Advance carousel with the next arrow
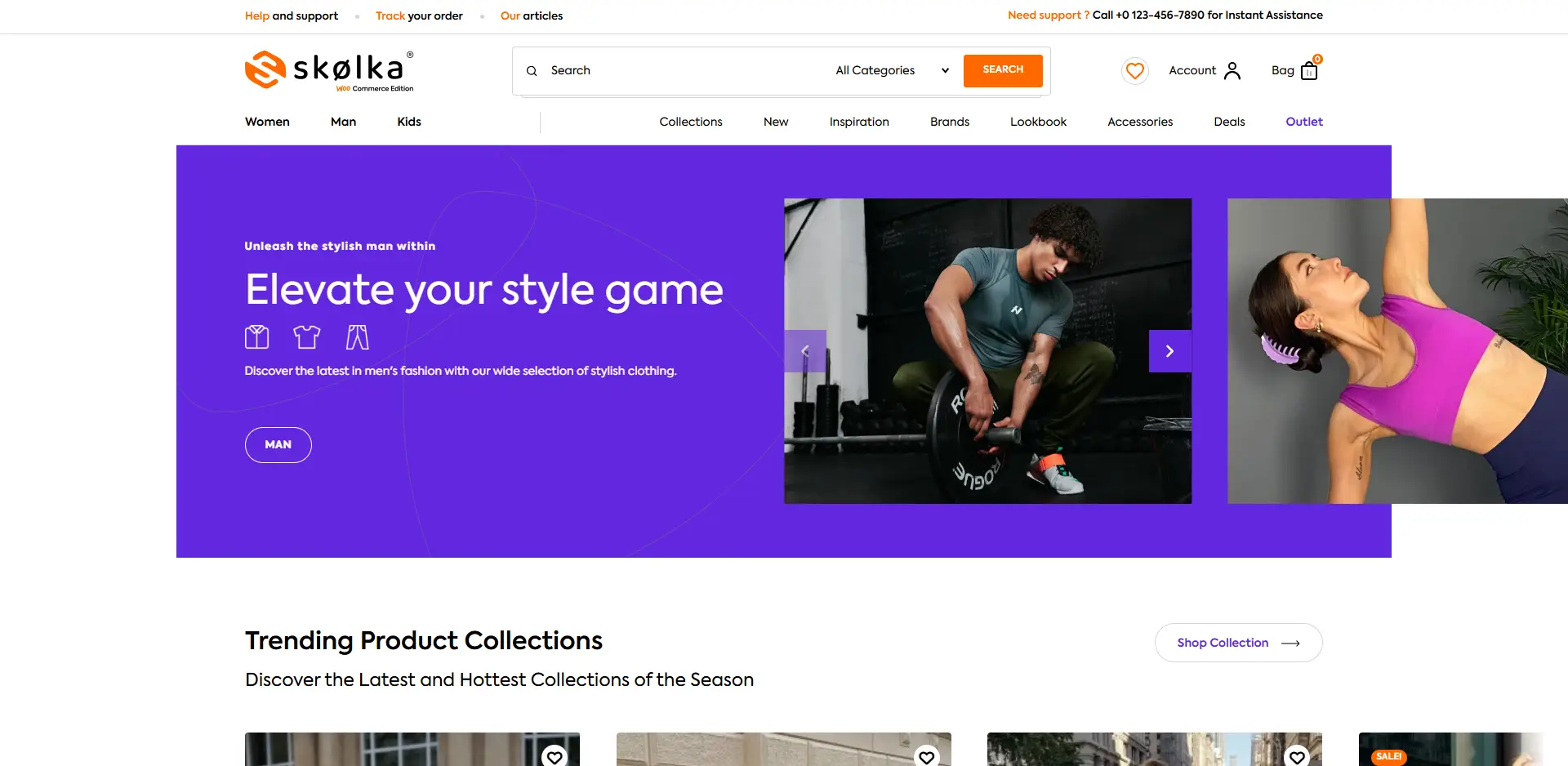 (1169, 351)
